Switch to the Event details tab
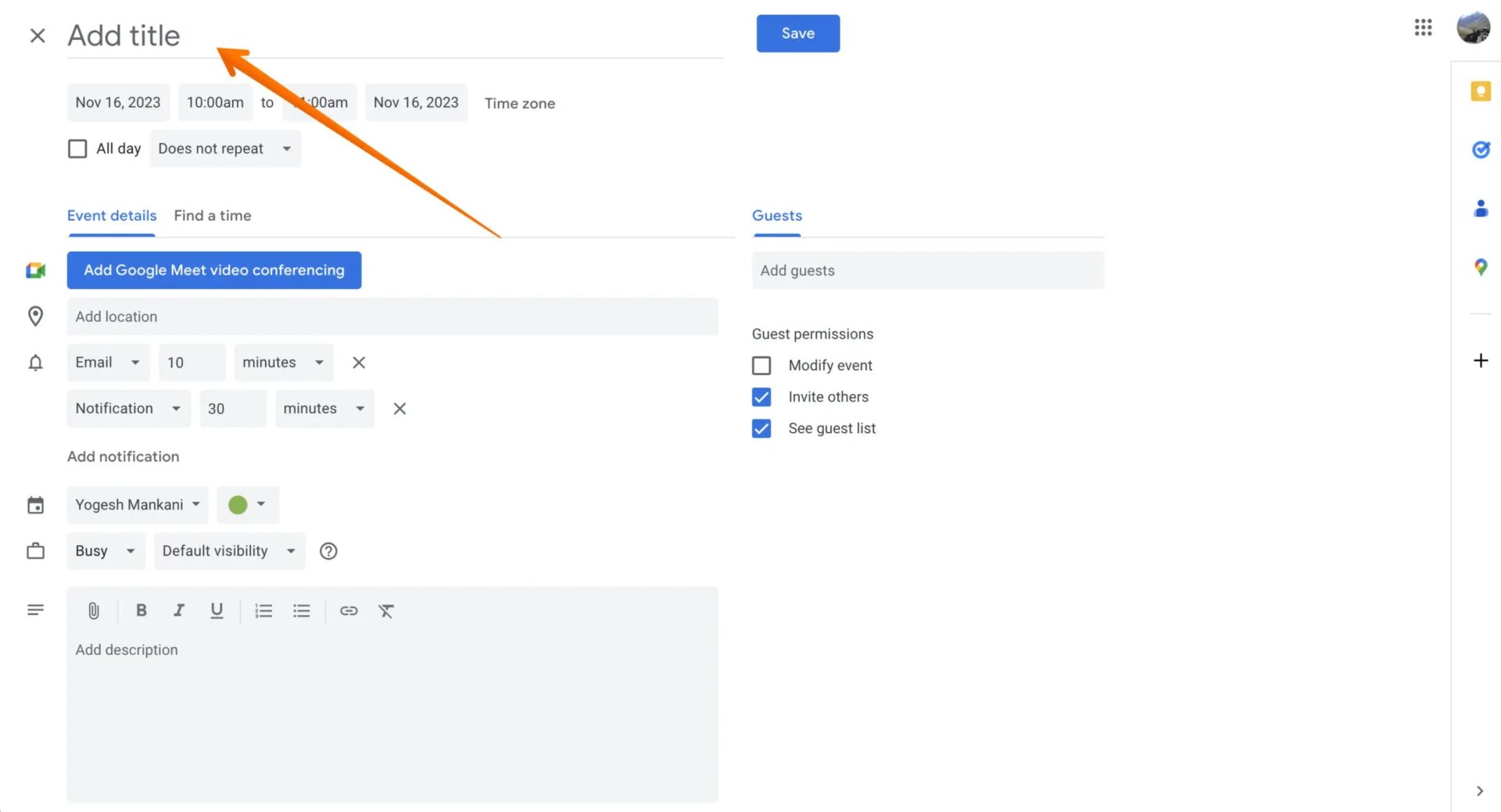Viewport: 1501px width, 812px height. click(112, 216)
